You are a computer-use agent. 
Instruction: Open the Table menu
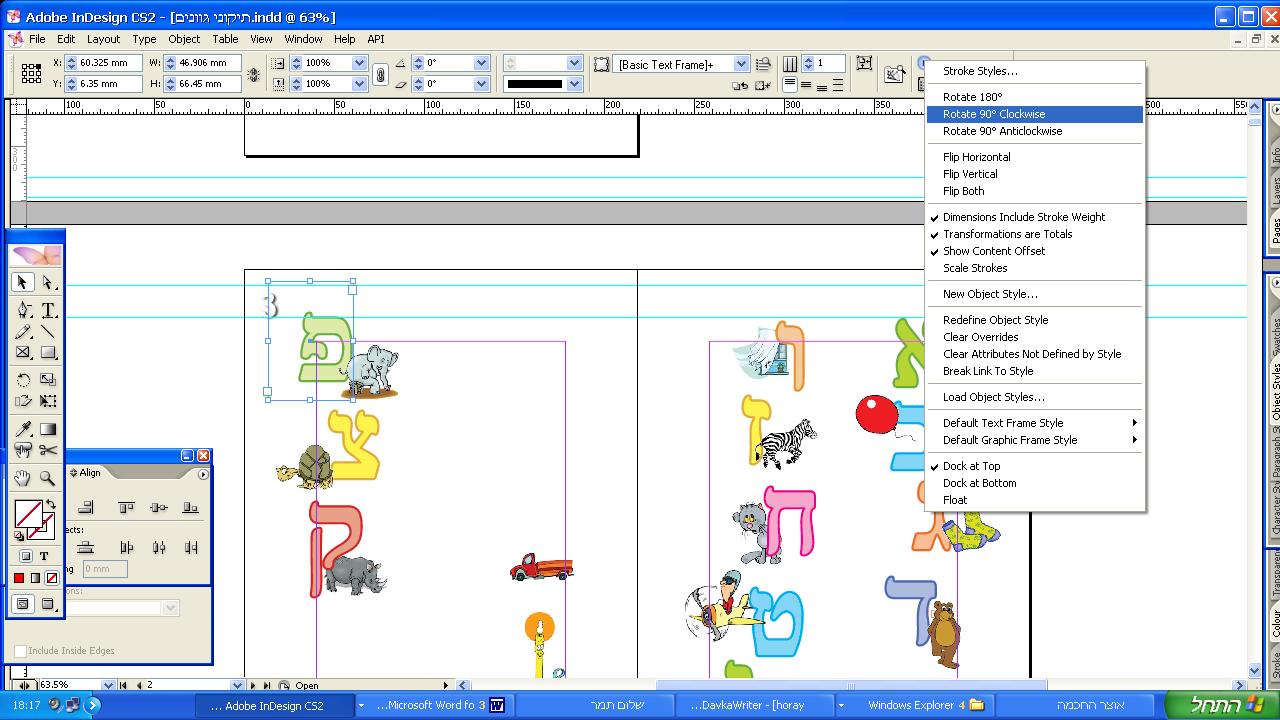(x=225, y=39)
